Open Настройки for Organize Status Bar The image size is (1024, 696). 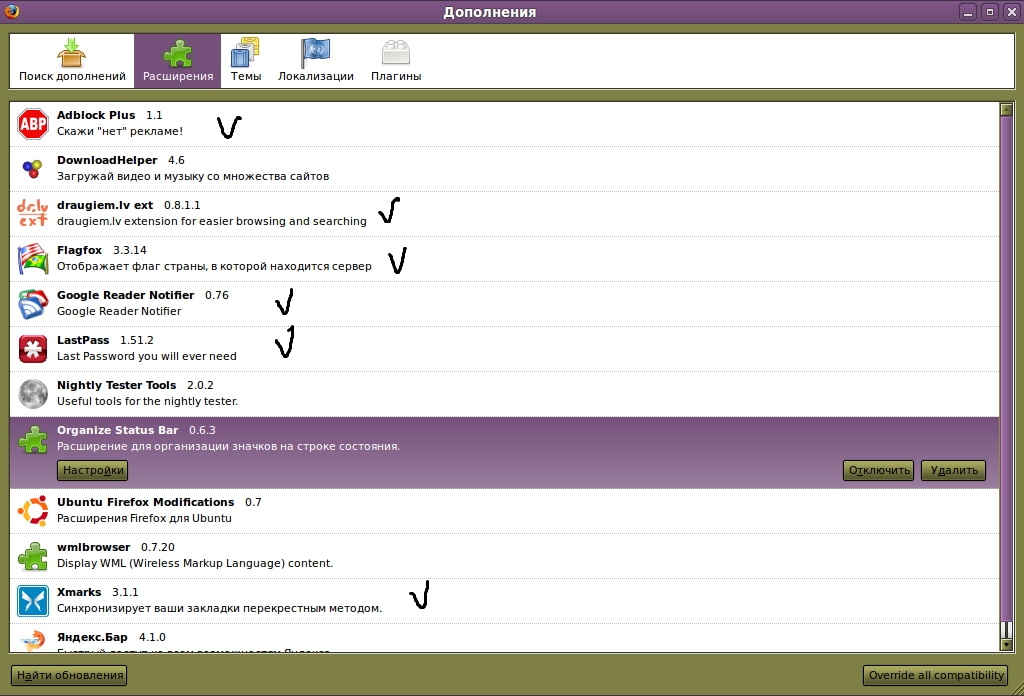click(x=93, y=470)
